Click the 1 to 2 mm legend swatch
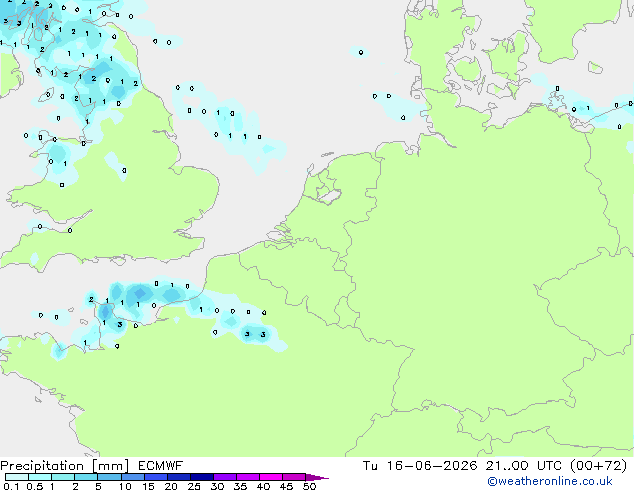 tap(63, 477)
